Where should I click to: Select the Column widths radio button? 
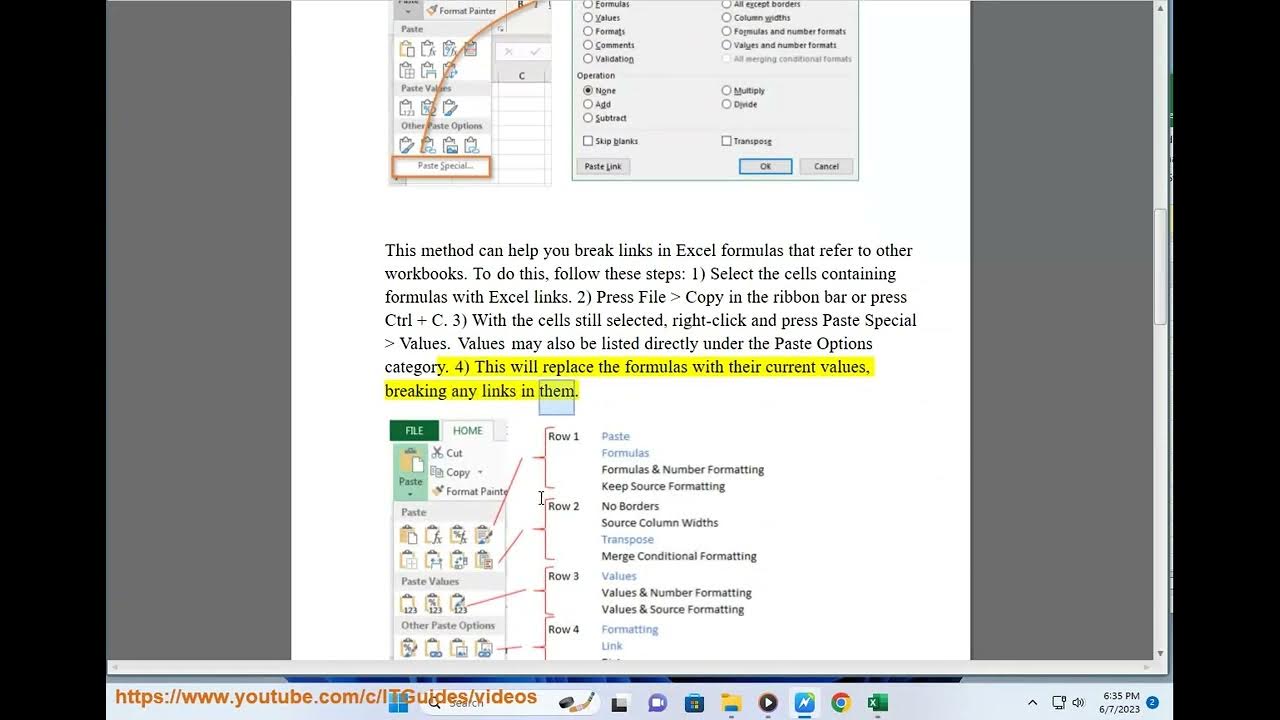coord(726,18)
